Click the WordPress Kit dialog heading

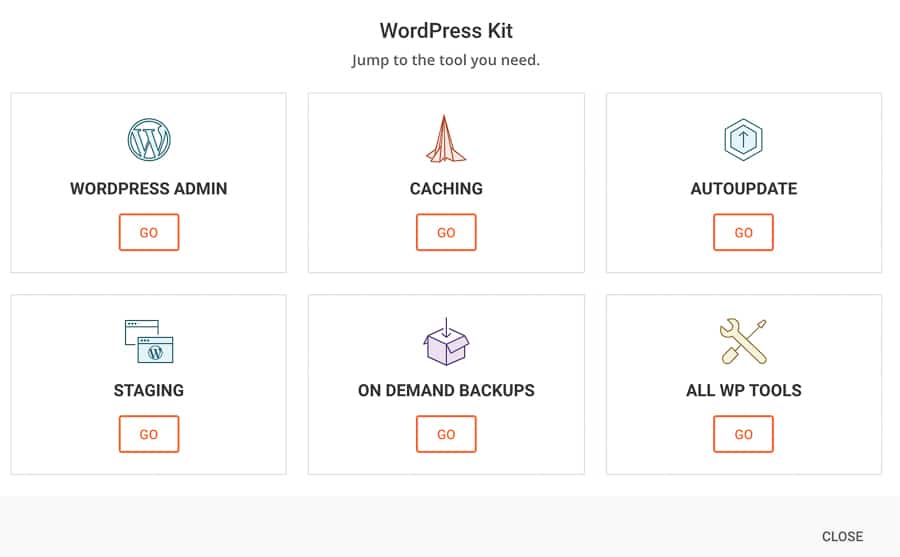(446, 30)
